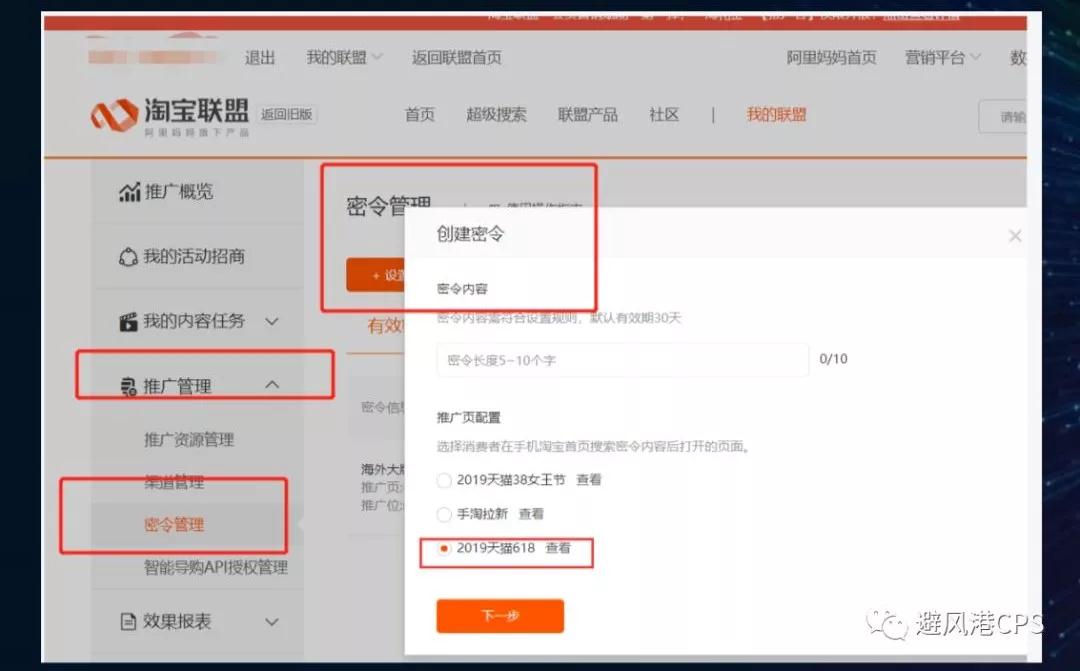The image size is (1080, 671).
Task: Open 超级搜索 in main navigation
Action: tap(496, 114)
